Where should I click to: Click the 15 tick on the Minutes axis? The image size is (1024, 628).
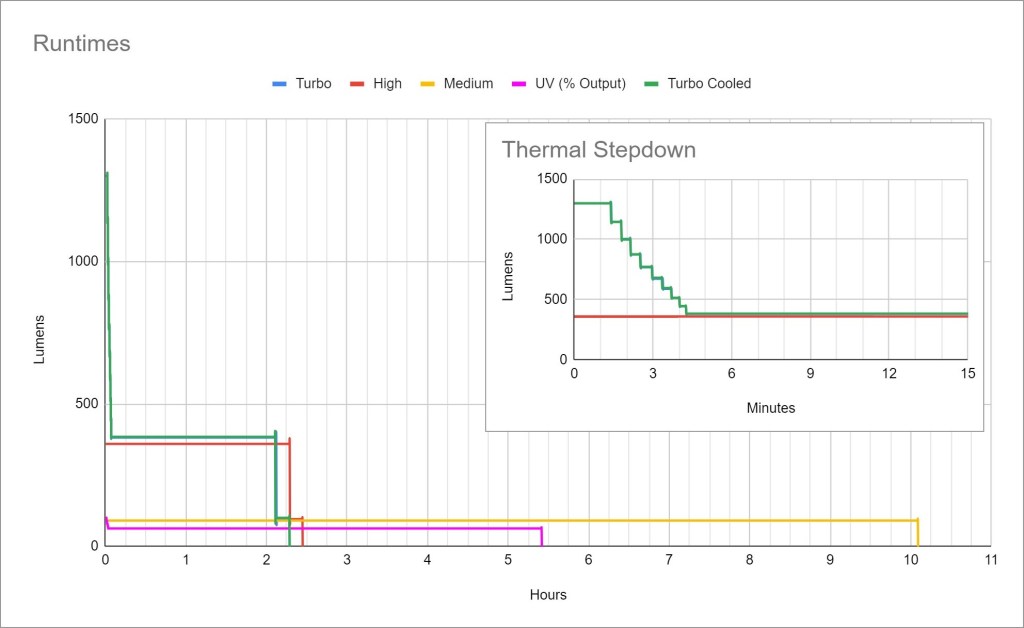tap(967, 373)
